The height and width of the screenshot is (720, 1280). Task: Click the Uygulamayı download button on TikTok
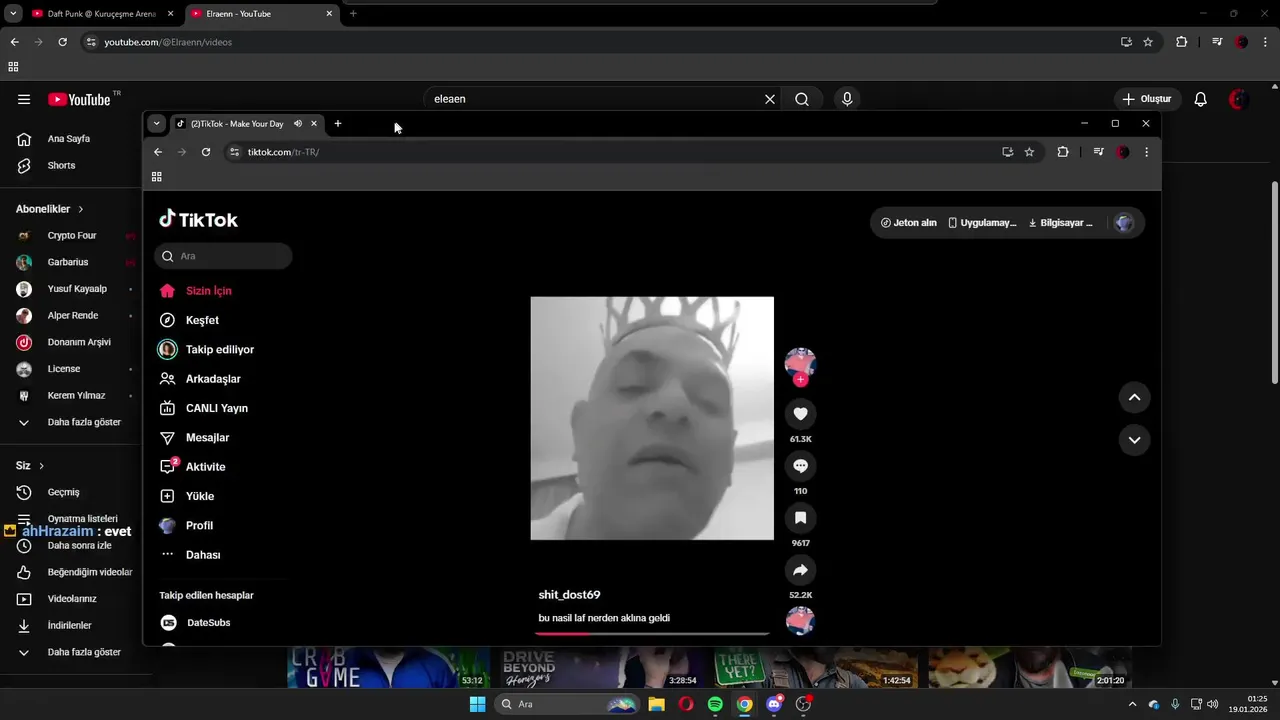click(x=982, y=223)
